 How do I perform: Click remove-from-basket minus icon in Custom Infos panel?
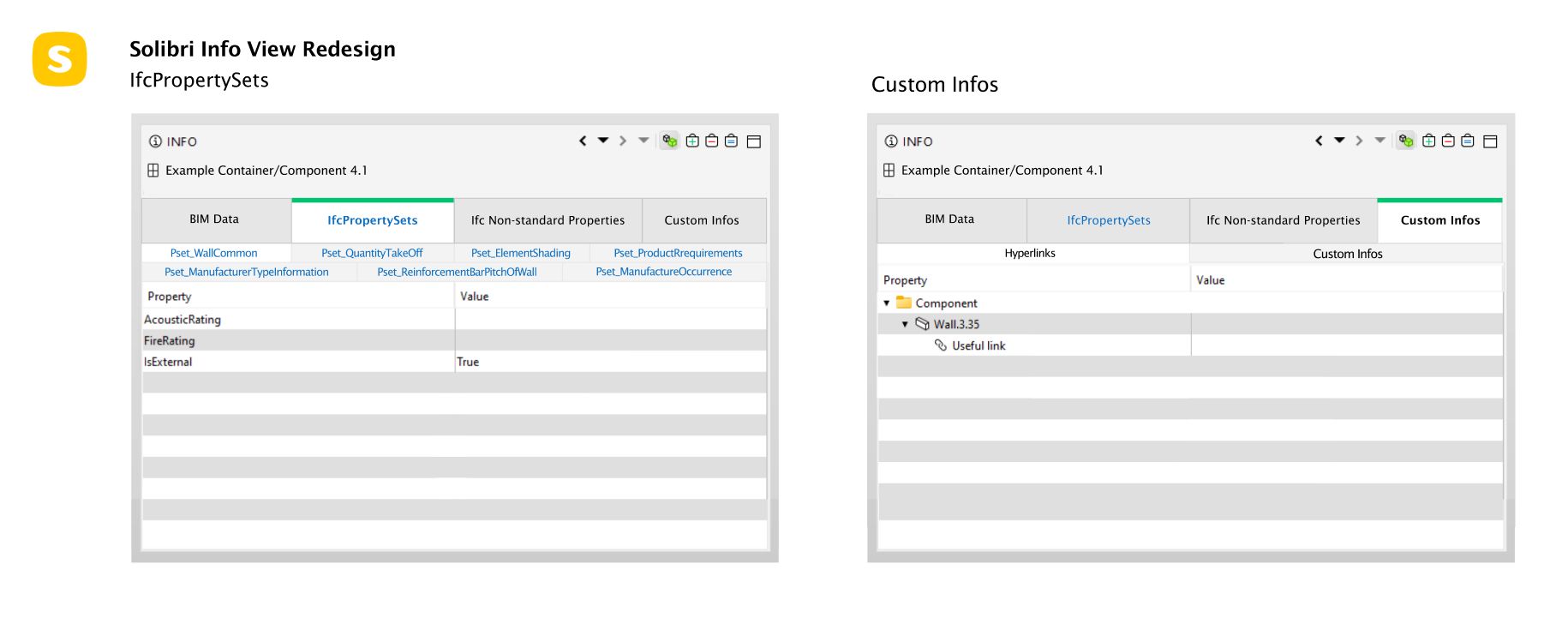pos(1448,141)
